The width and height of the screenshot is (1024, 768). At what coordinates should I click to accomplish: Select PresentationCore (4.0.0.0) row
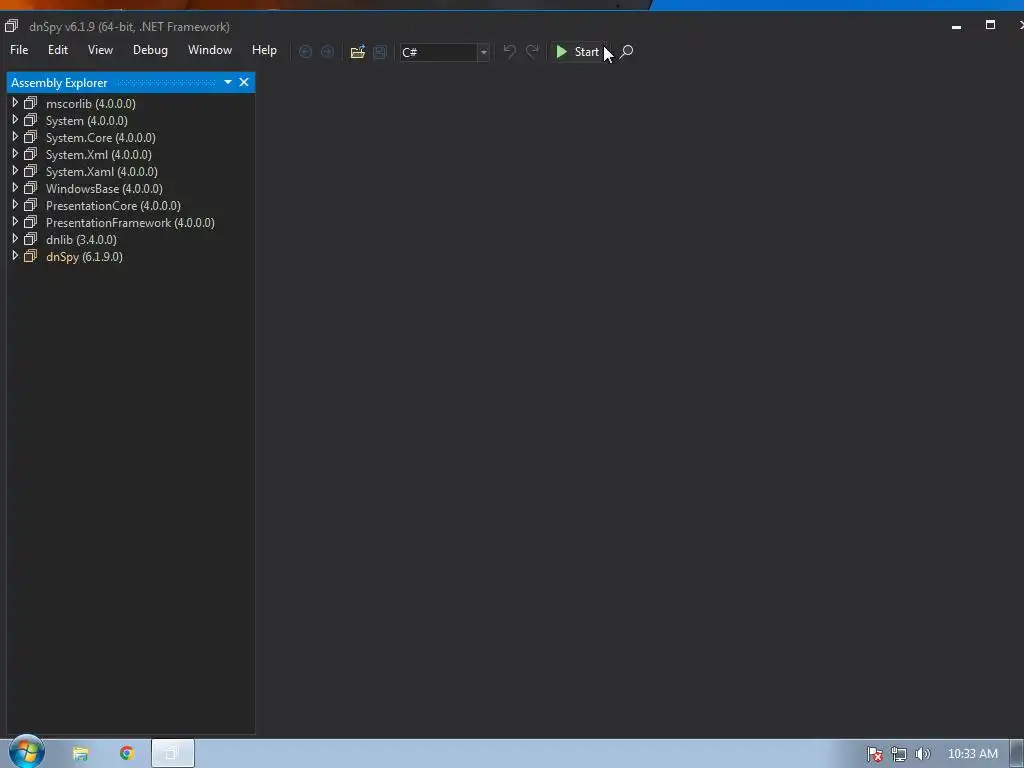coord(114,206)
